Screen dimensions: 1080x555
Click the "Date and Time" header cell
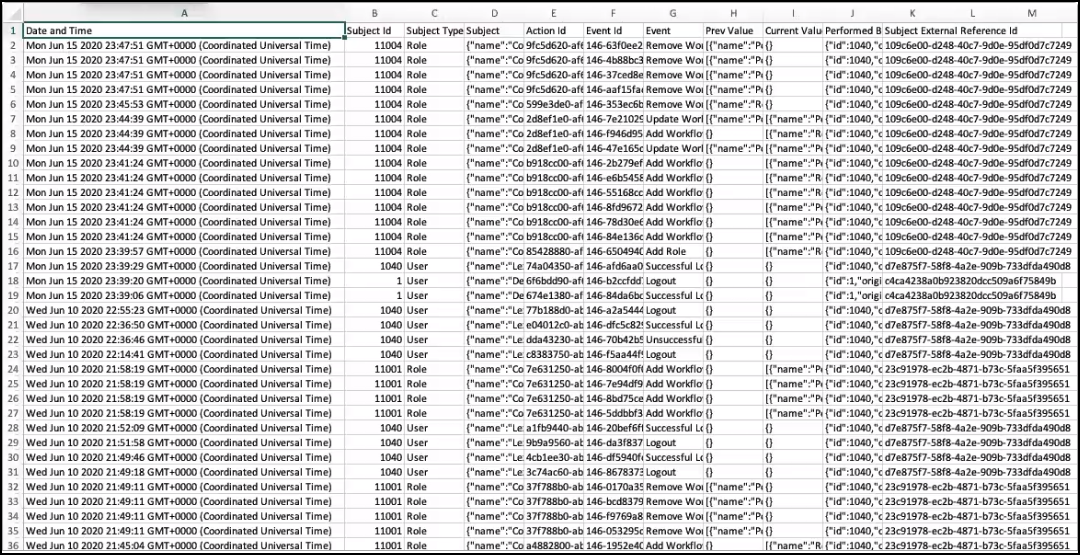click(x=183, y=31)
